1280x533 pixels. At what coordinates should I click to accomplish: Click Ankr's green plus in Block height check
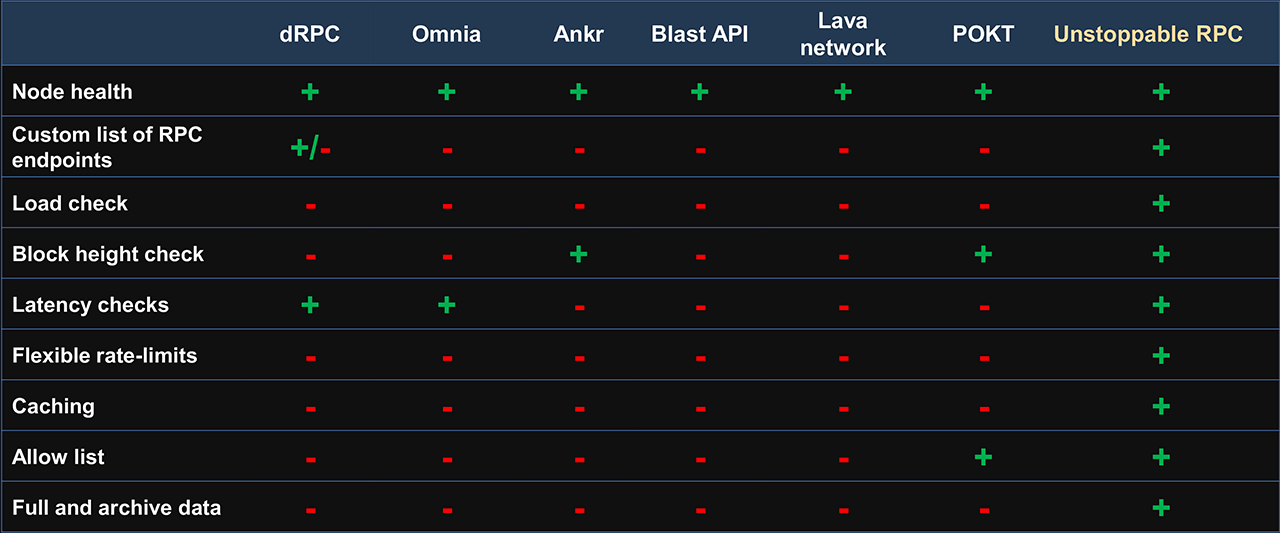coord(578,254)
